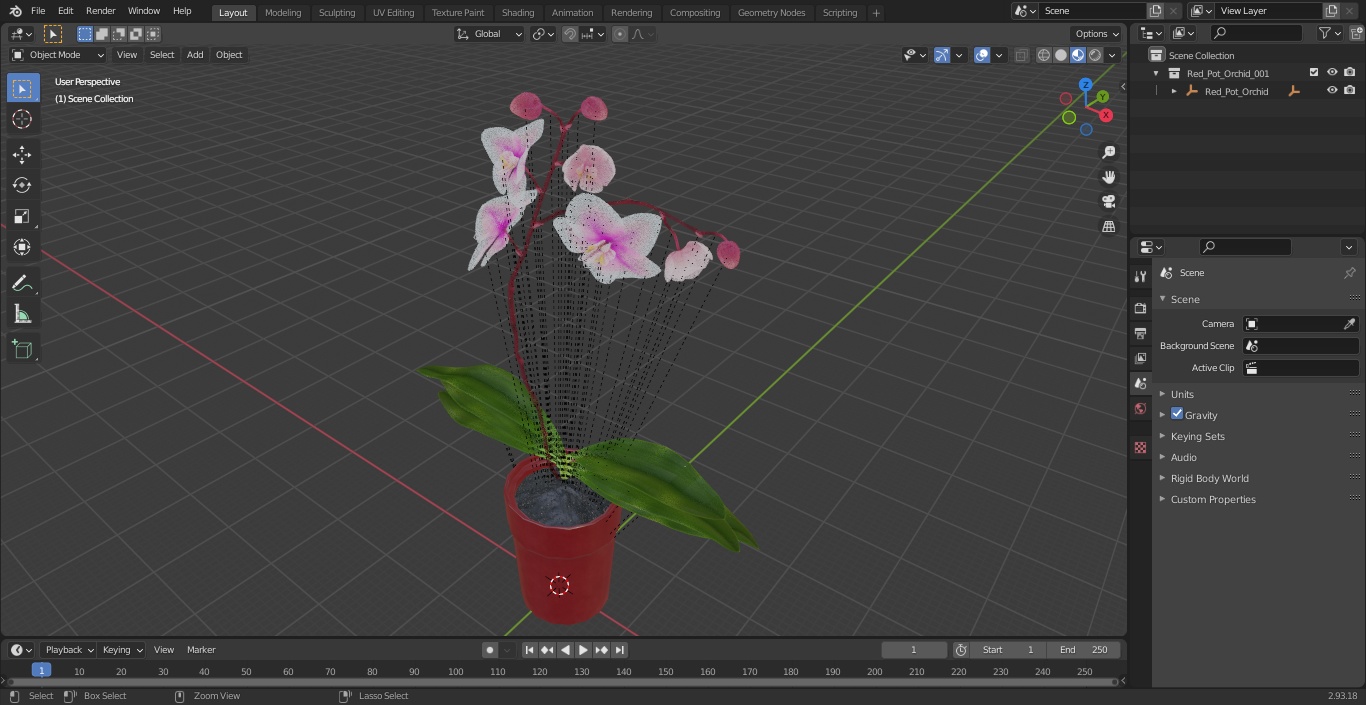Open the View Layer properties tab
Viewport: 1366px width, 705px height.
pyautogui.click(x=1140, y=358)
